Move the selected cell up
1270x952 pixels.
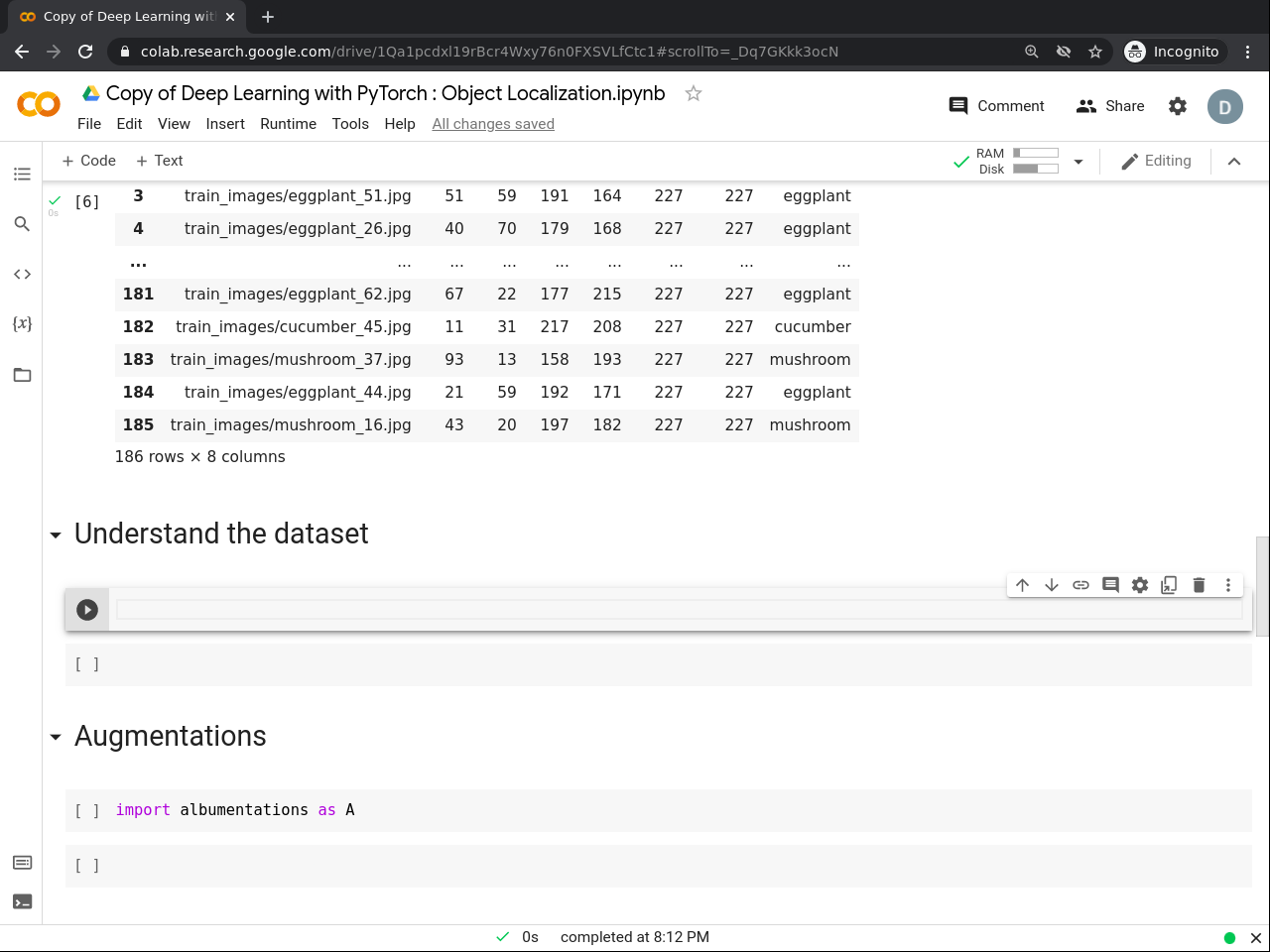[x=1022, y=585]
